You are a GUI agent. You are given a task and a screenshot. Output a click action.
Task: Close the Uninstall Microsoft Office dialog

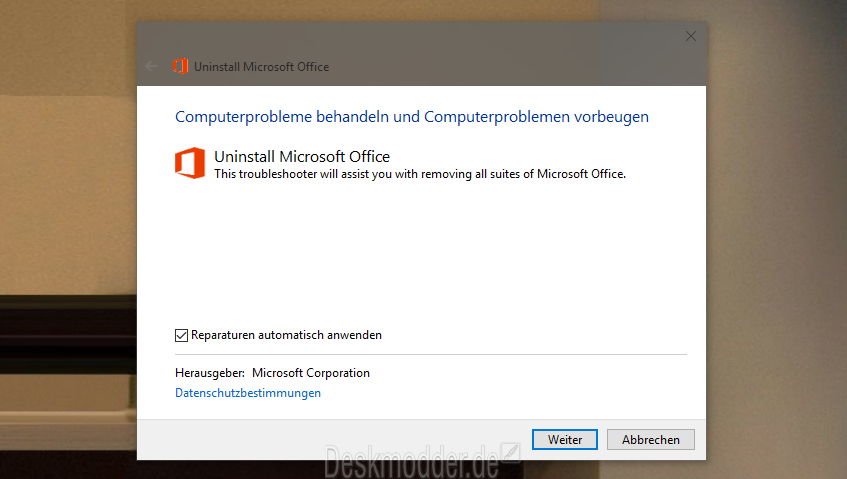click(690, 36)
